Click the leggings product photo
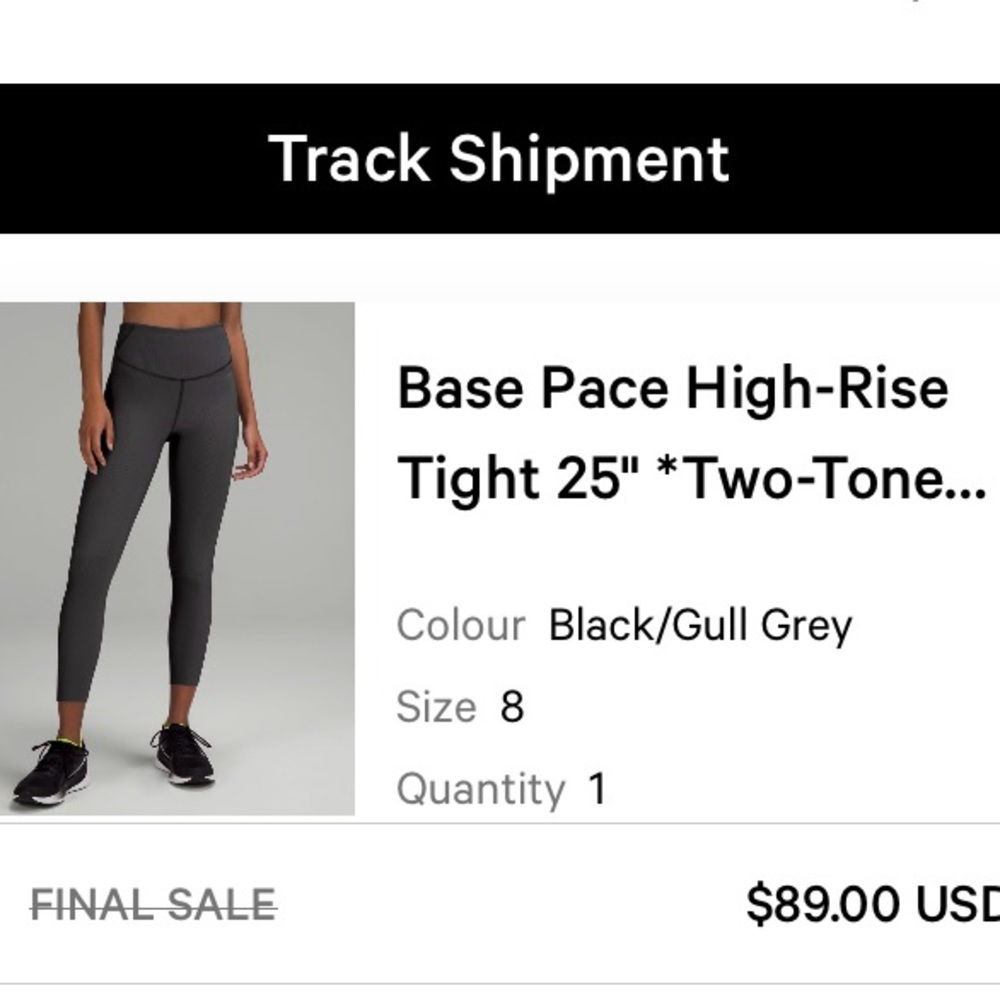1000x1000 pixels. (175, 555)
